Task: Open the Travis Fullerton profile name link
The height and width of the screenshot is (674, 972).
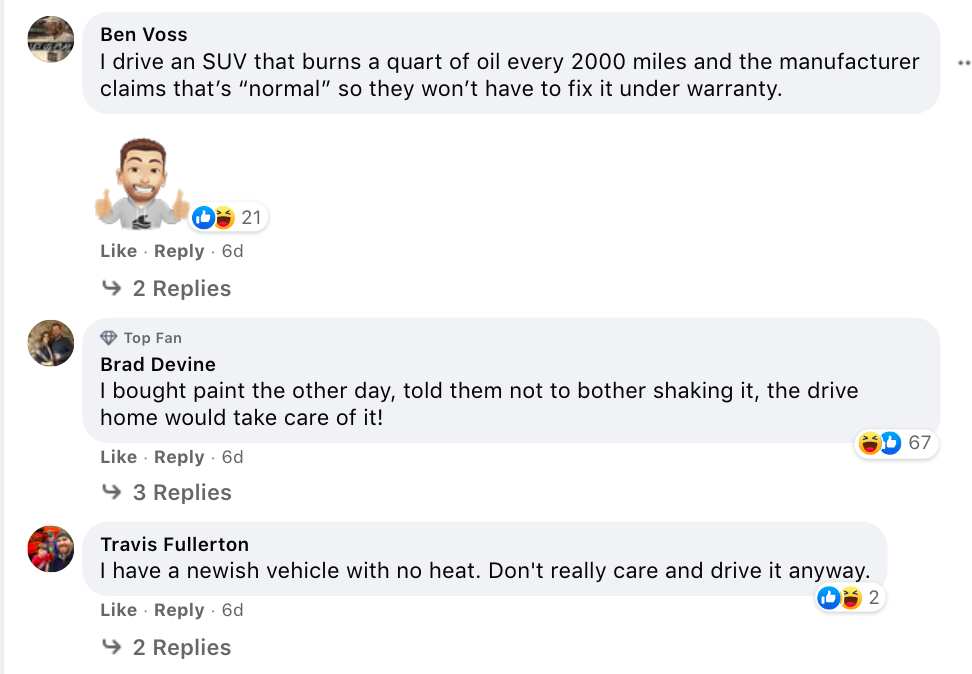Action: coord(175,545)
